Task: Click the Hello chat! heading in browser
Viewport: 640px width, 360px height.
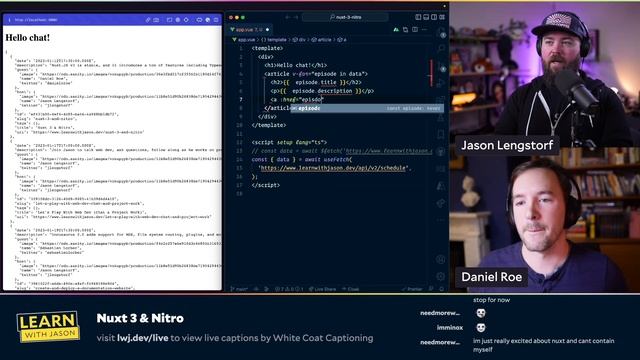Action: click(x=27, y=38)
